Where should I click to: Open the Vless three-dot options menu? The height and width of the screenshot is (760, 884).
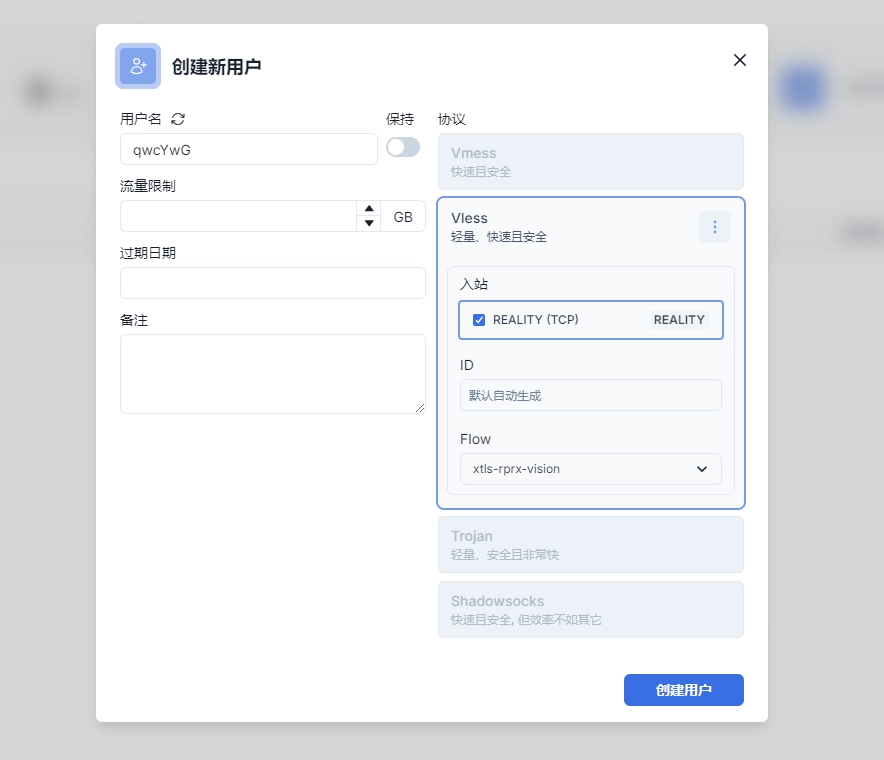714,227
